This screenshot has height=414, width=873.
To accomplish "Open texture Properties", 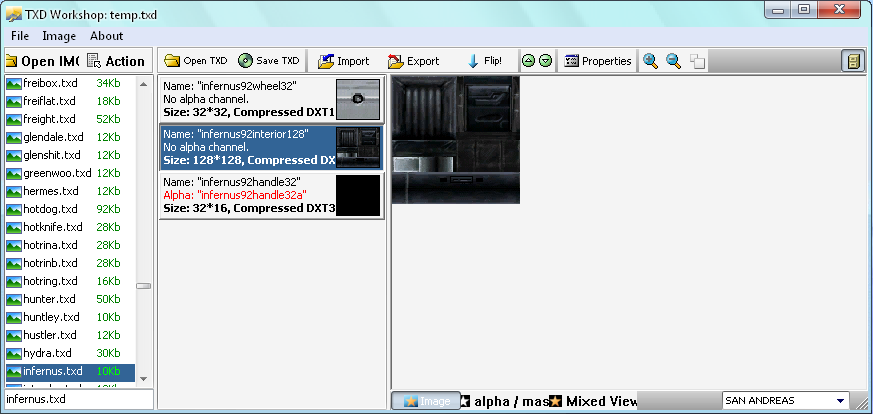I will coord(597,61).
